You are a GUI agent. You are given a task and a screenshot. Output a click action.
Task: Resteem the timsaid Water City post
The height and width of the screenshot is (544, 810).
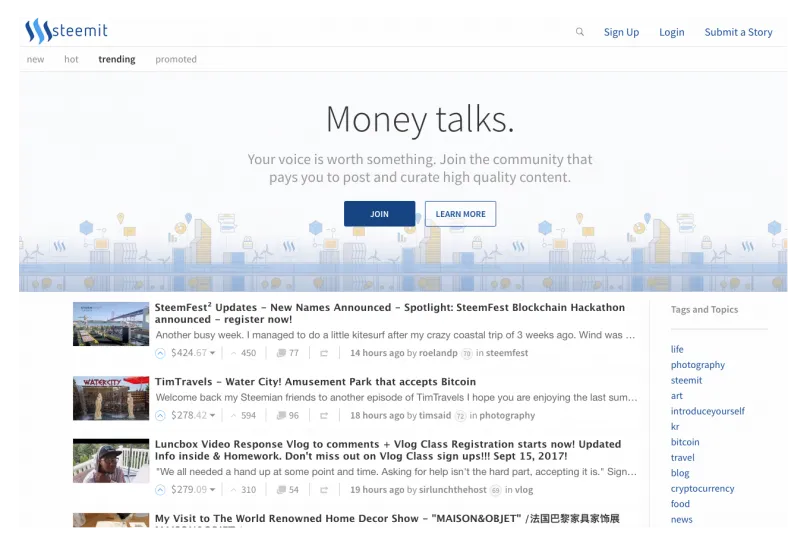pyautogui.click(x=324, y=416)
